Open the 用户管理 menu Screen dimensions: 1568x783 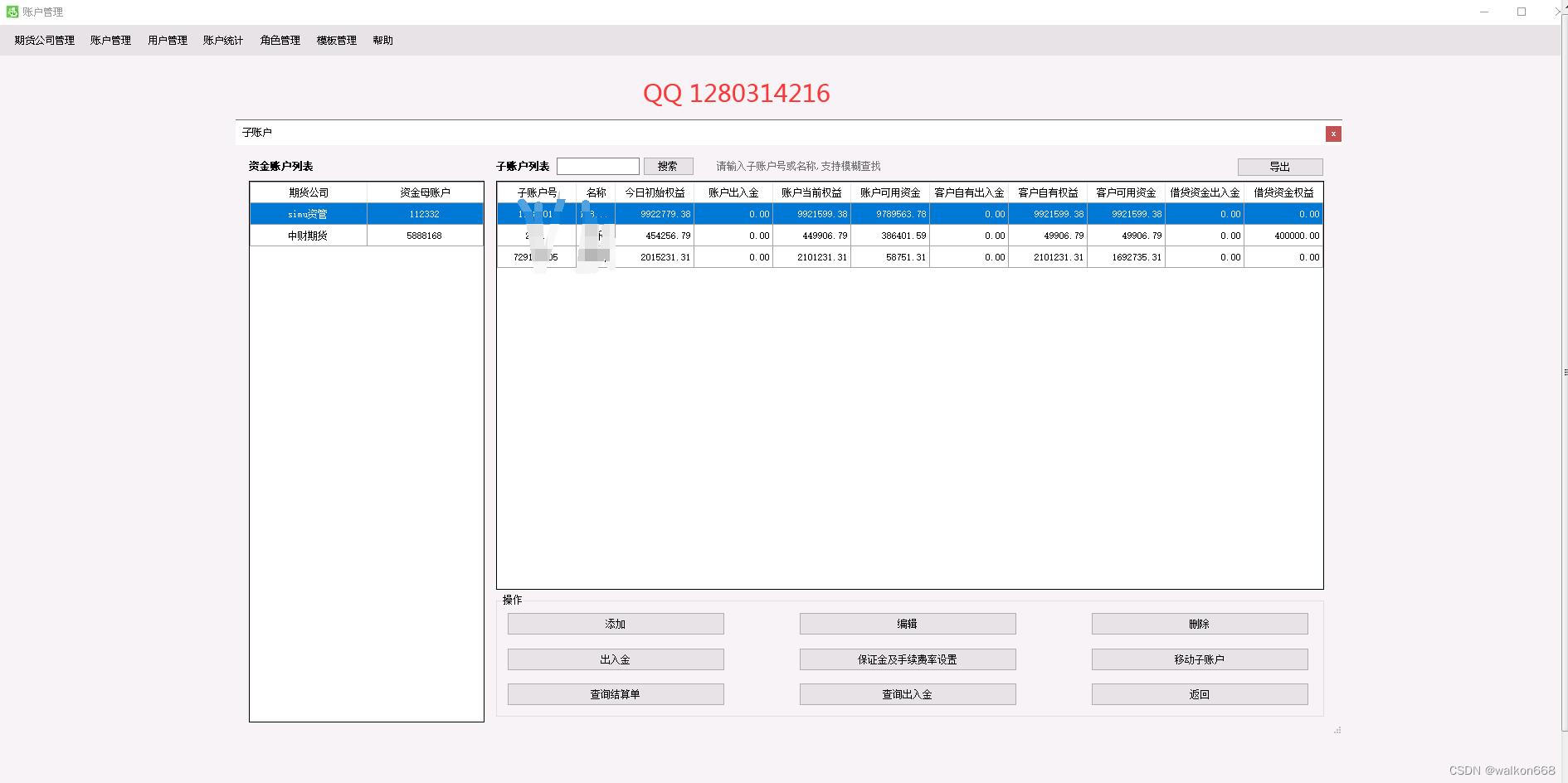tap(168, 40)
